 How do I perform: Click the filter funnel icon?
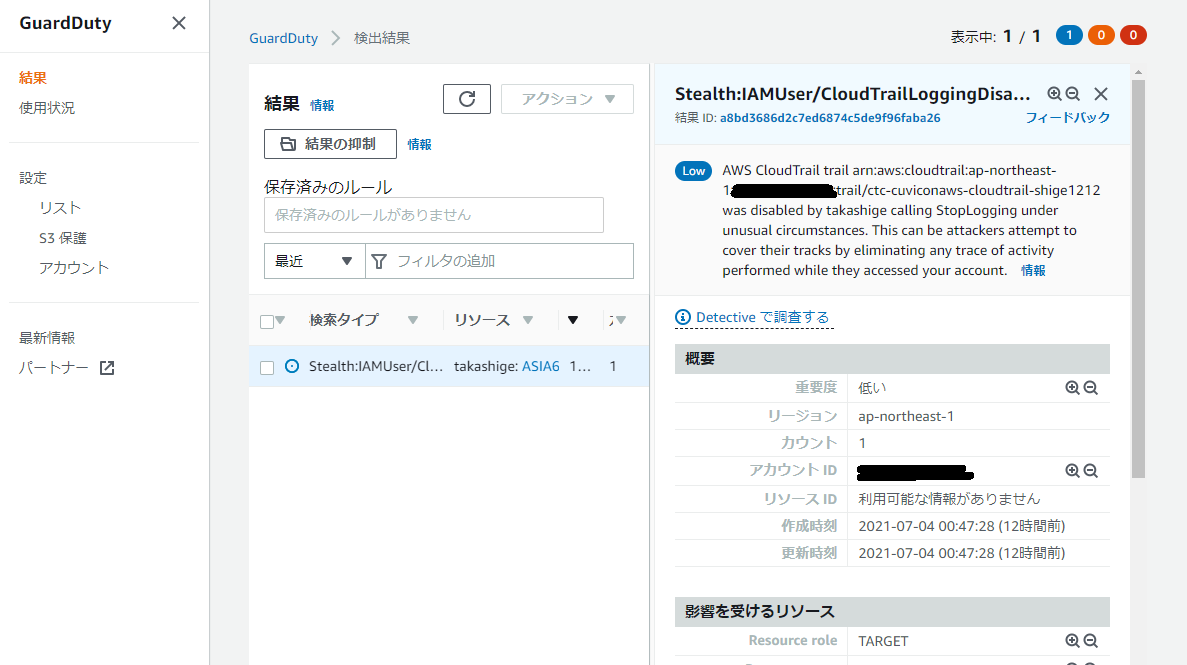click(x=379, y=261)
